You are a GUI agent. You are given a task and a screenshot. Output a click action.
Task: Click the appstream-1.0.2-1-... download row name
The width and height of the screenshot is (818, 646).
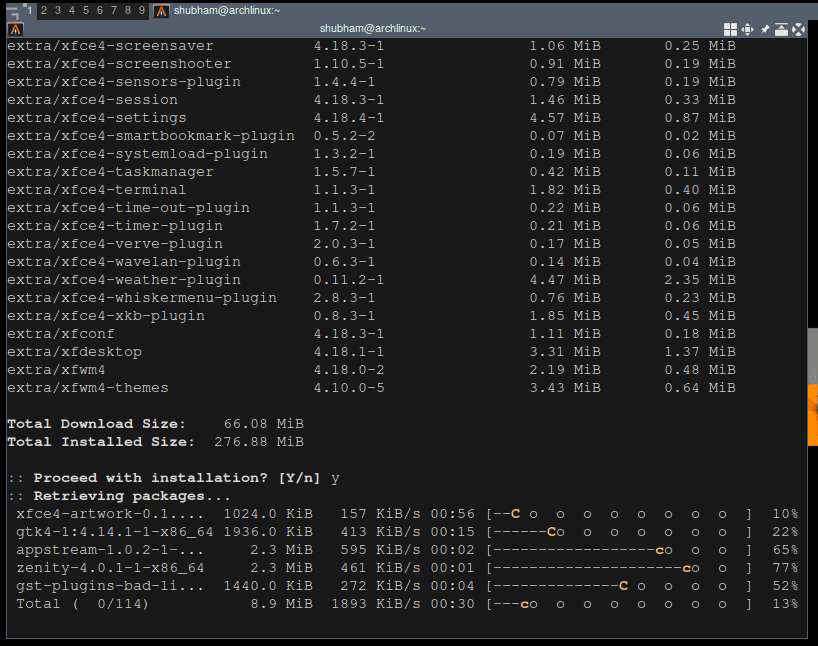tap(110, 550)
